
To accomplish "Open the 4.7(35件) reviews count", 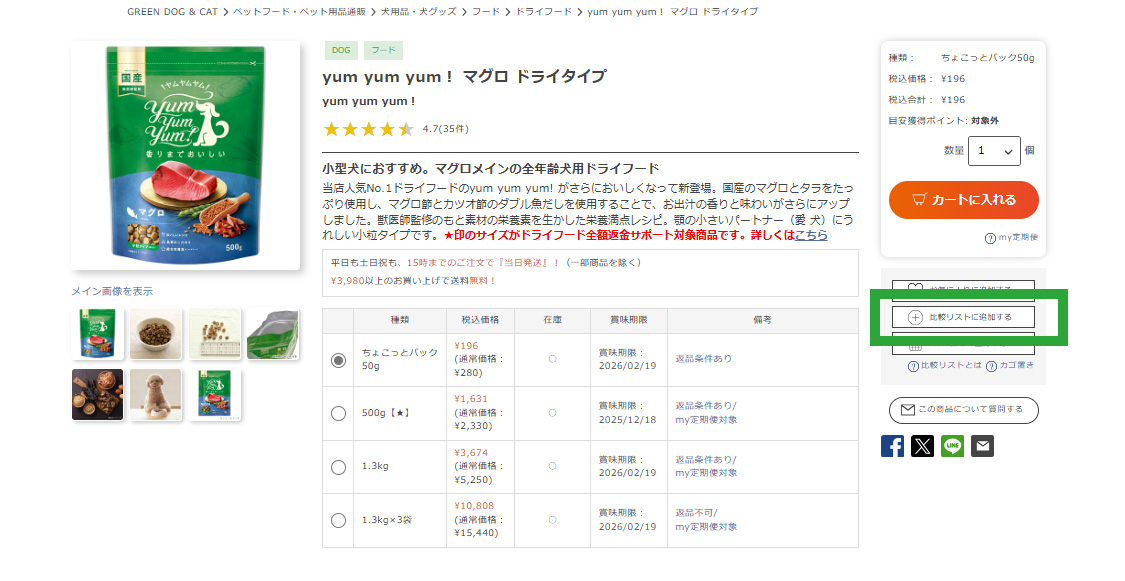I will click(446, 129).
